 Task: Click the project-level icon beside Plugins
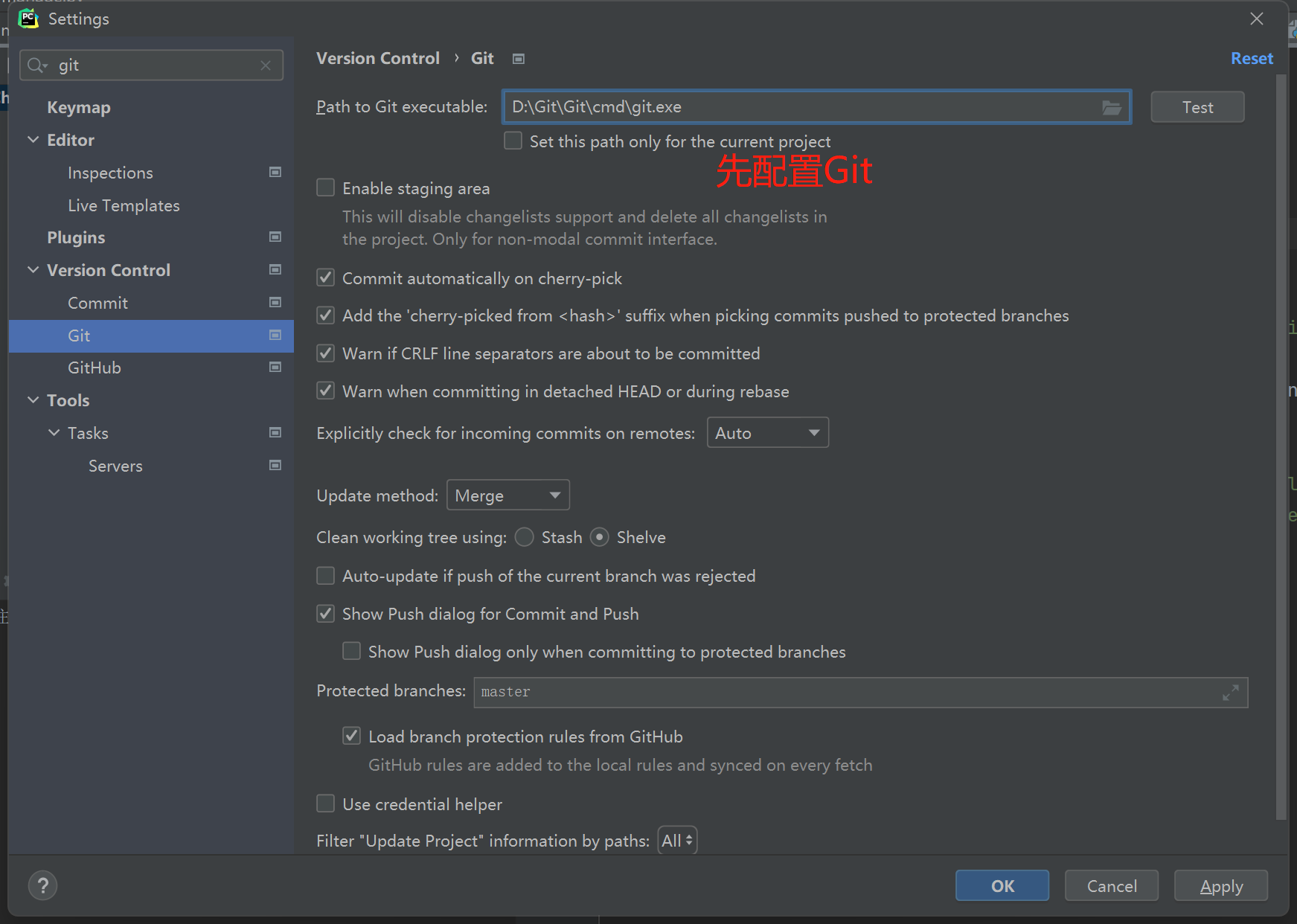[275, 237]
